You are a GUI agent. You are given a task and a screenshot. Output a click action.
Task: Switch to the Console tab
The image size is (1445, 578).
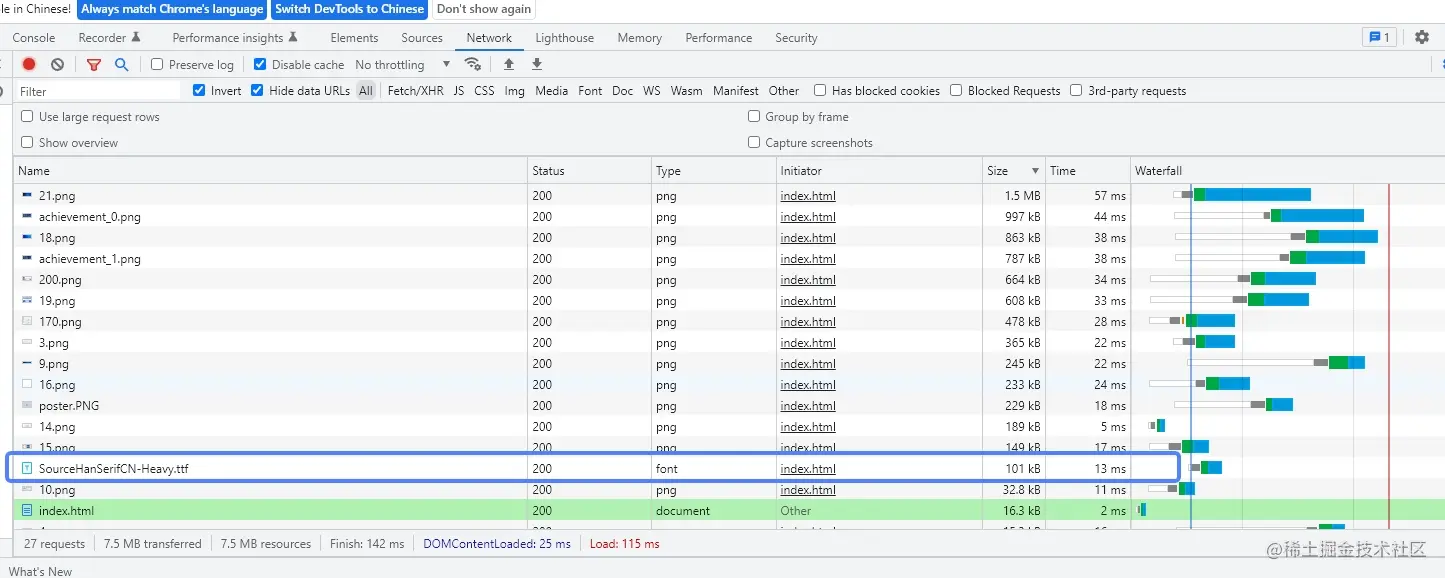34,37
